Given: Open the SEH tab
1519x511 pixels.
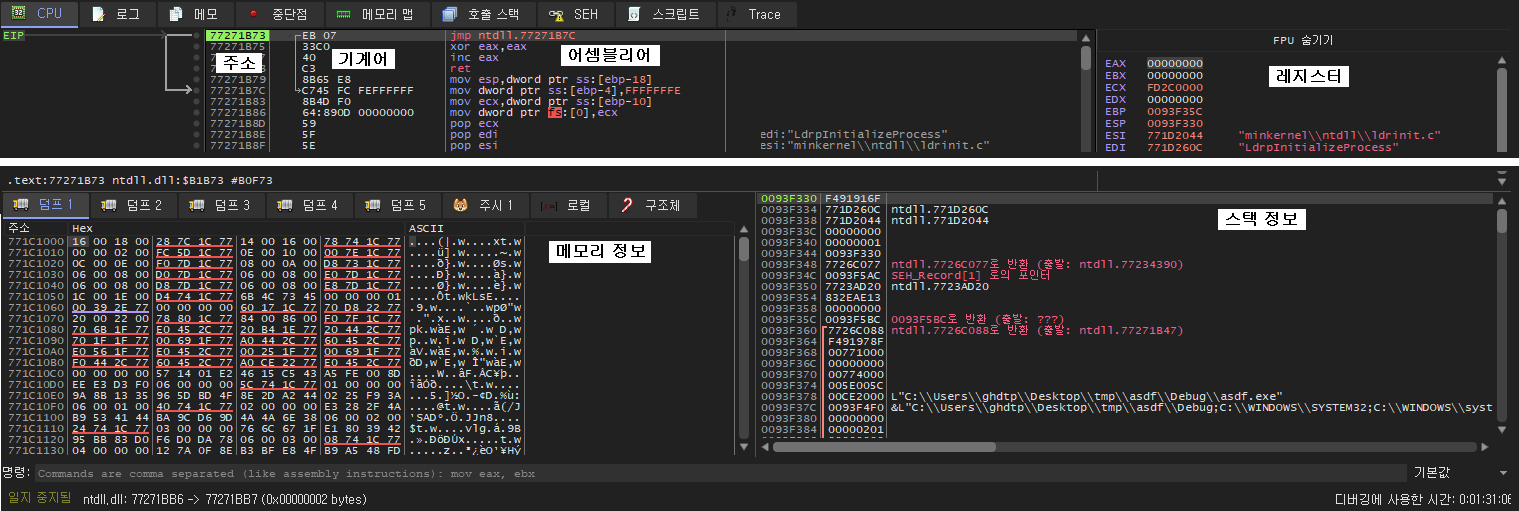Looking at the screenshot, I should point(574,14).
